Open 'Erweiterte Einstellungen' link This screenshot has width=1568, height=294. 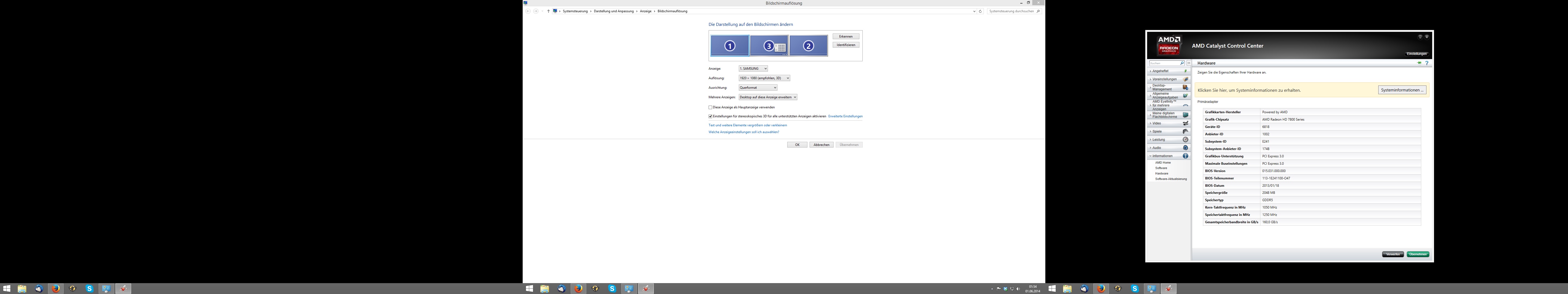click(845, 116)
